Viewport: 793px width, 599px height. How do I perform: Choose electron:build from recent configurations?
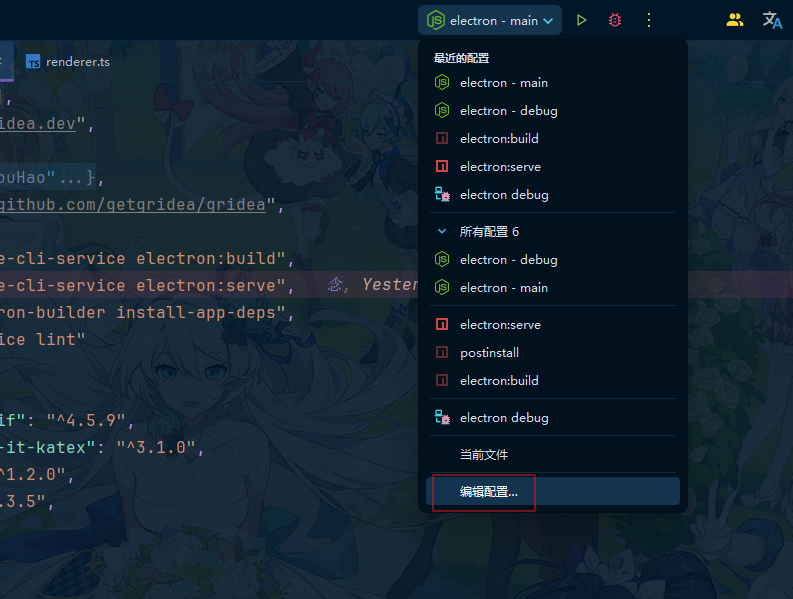click(x=499, y=139)
